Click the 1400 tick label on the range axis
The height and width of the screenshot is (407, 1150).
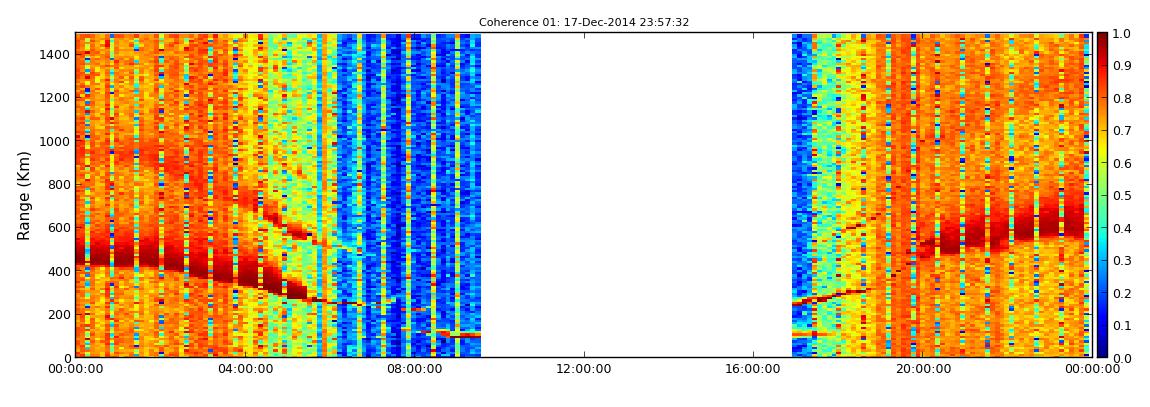click(55, 54)
